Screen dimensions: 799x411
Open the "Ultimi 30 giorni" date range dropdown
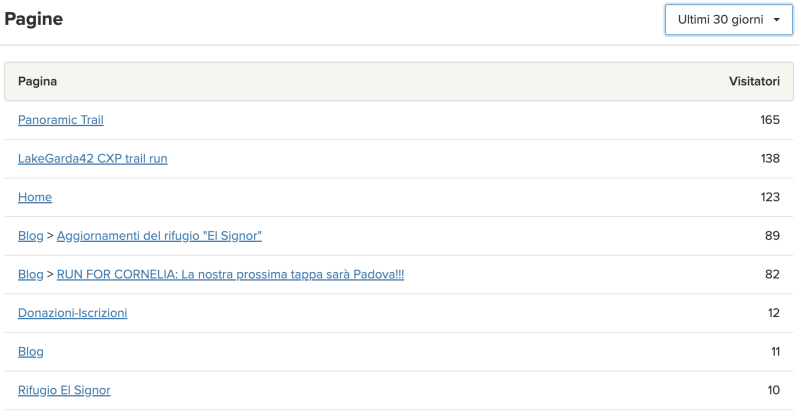tap(728, 19)
